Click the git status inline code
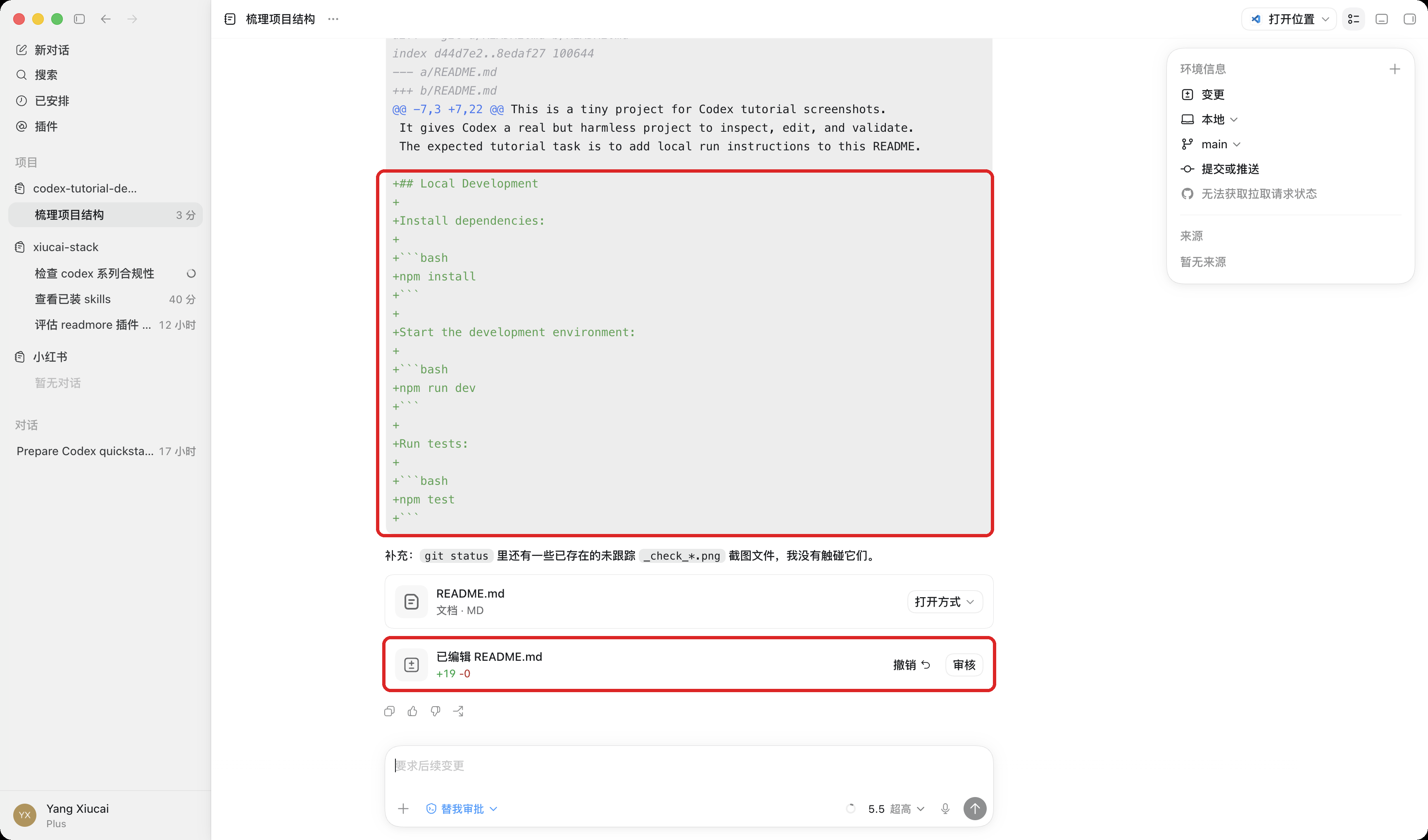 [456, 555]
